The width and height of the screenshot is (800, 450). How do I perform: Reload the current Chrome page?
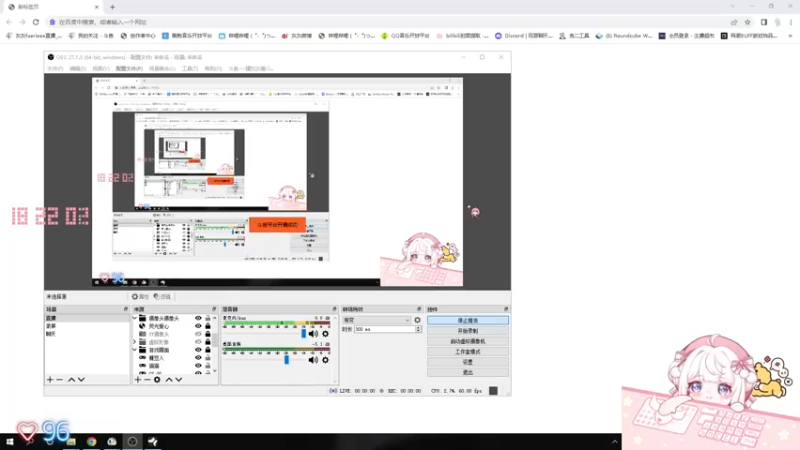(x=36, y=22)
